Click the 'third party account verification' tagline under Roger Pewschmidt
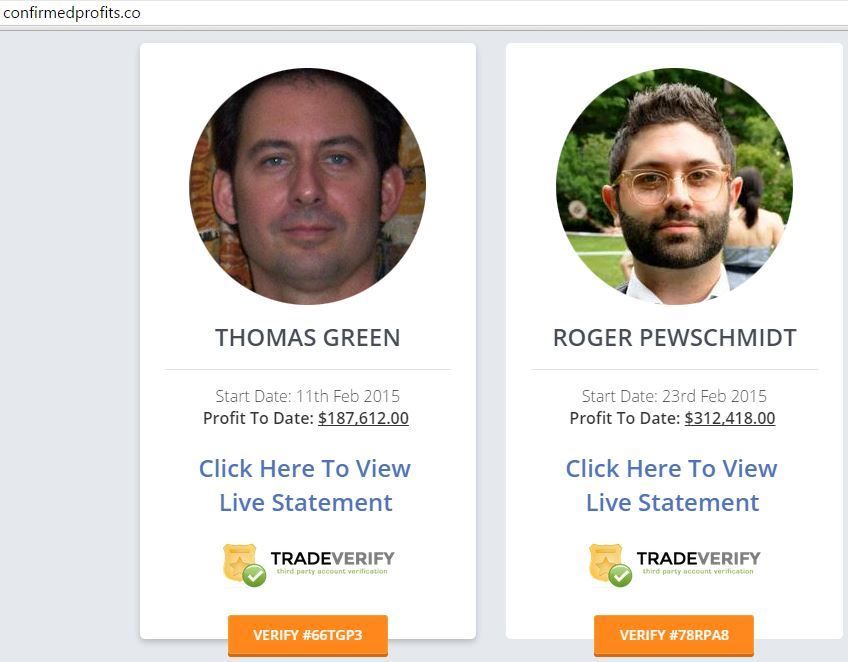 (x=698, y=571)
